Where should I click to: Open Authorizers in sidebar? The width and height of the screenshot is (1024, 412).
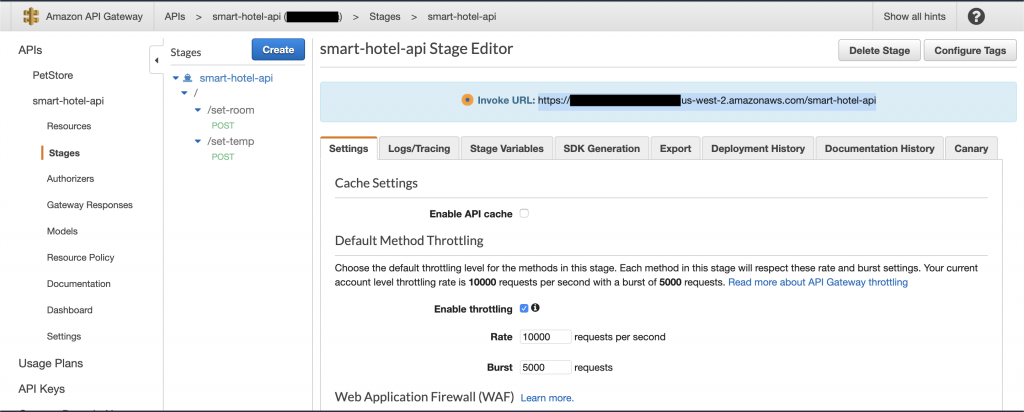point(71,178)
